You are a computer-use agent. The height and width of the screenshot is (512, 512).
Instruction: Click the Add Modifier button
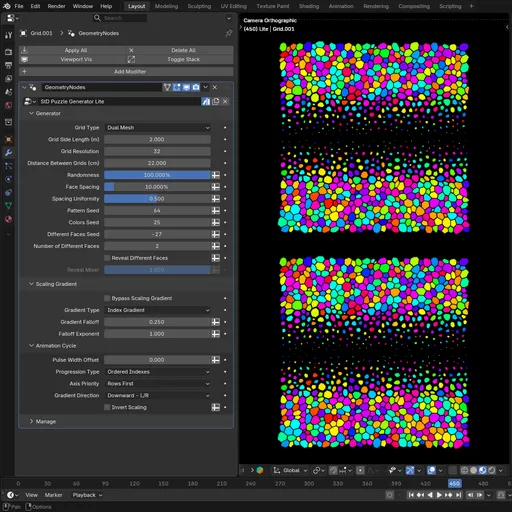126,72
